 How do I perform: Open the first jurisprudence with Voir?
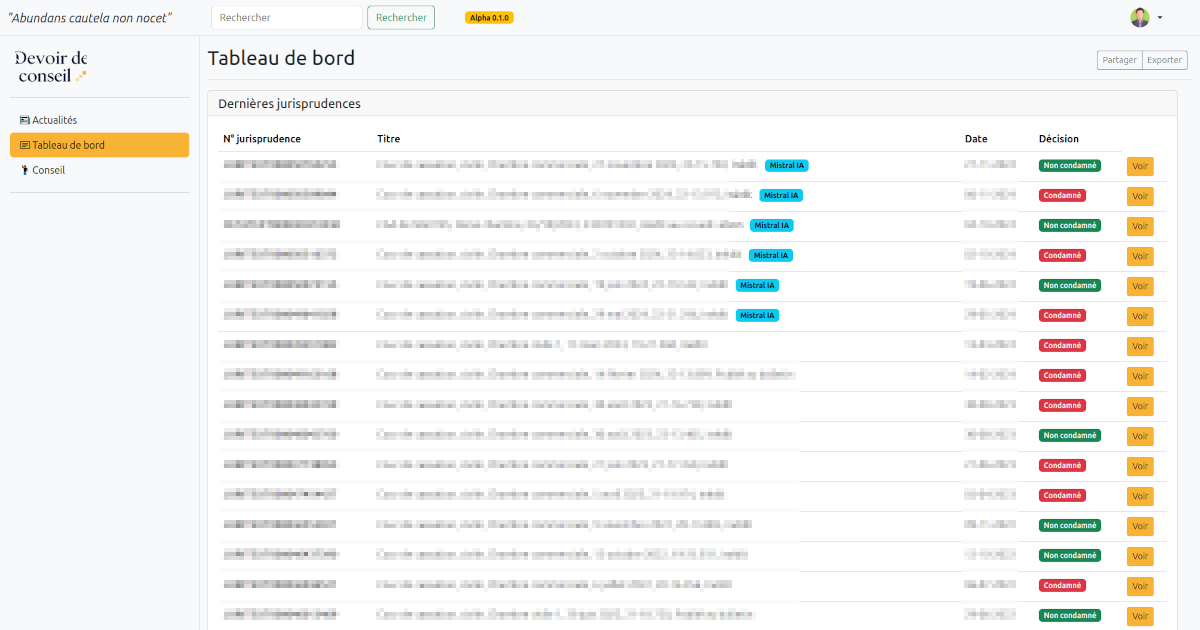[x=1140, y=166]
